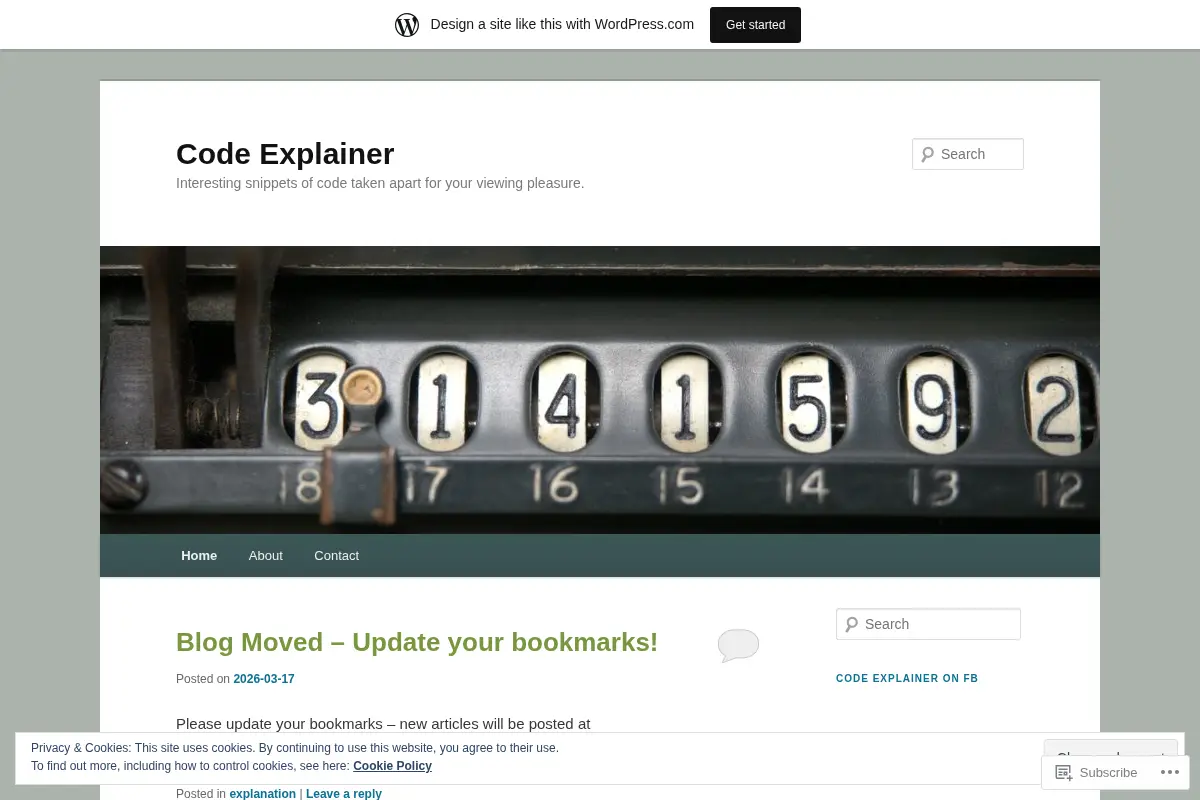Viewport: 1200px width, 800px height.
Task: Open the Blog Moved post title
Action: click(x=417, y=642)
